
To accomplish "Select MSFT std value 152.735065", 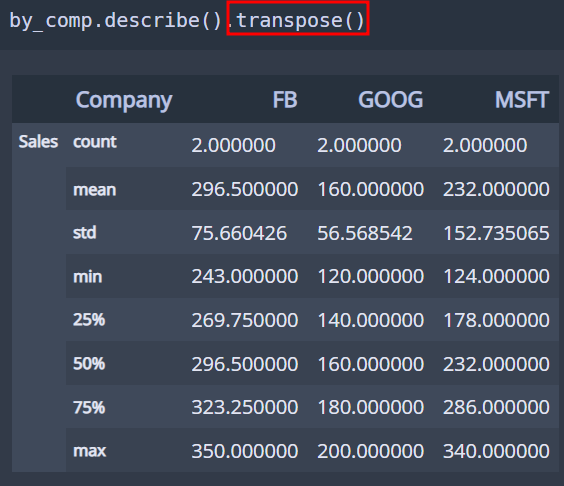I will point(496,233).
